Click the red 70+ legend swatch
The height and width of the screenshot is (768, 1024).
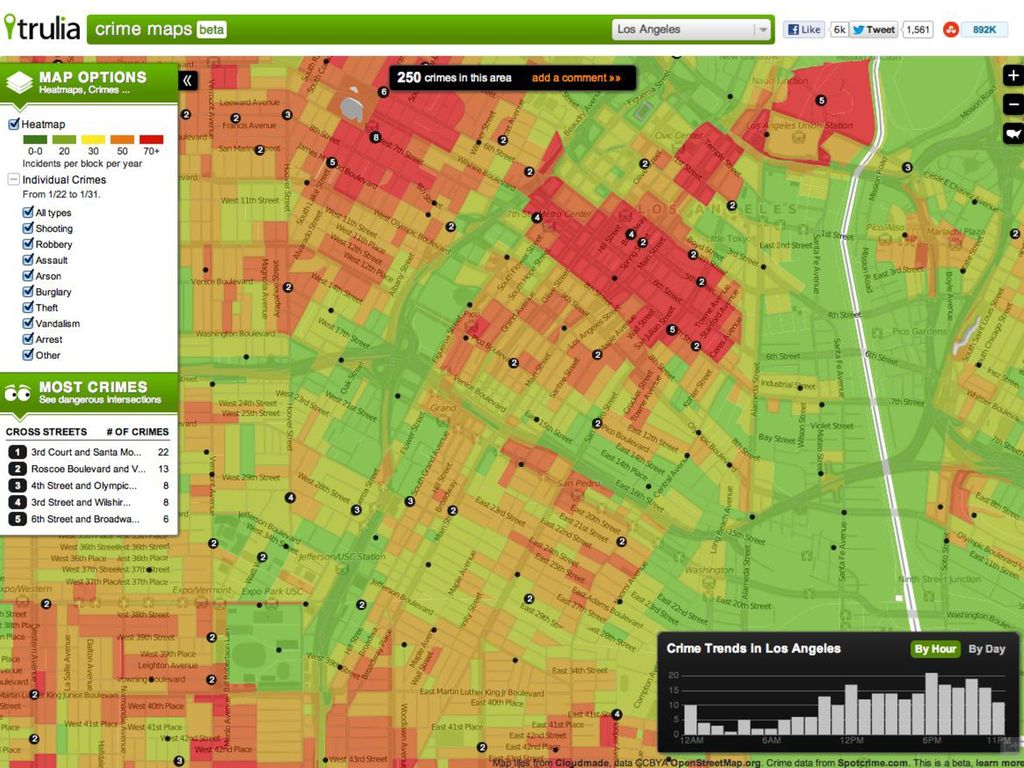[x=152, y=139]
